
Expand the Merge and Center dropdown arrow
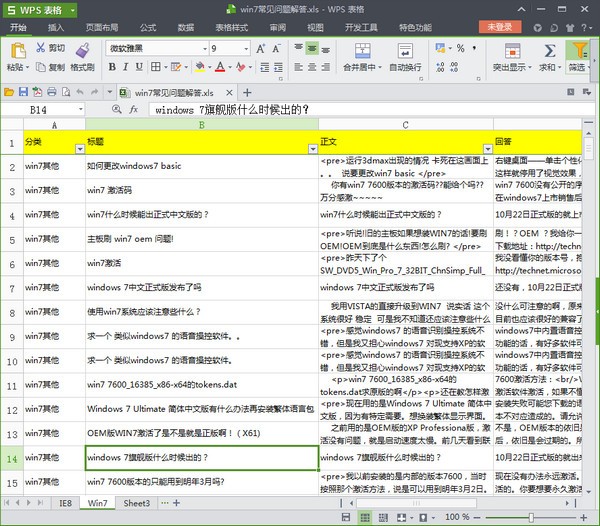(380, 68)
